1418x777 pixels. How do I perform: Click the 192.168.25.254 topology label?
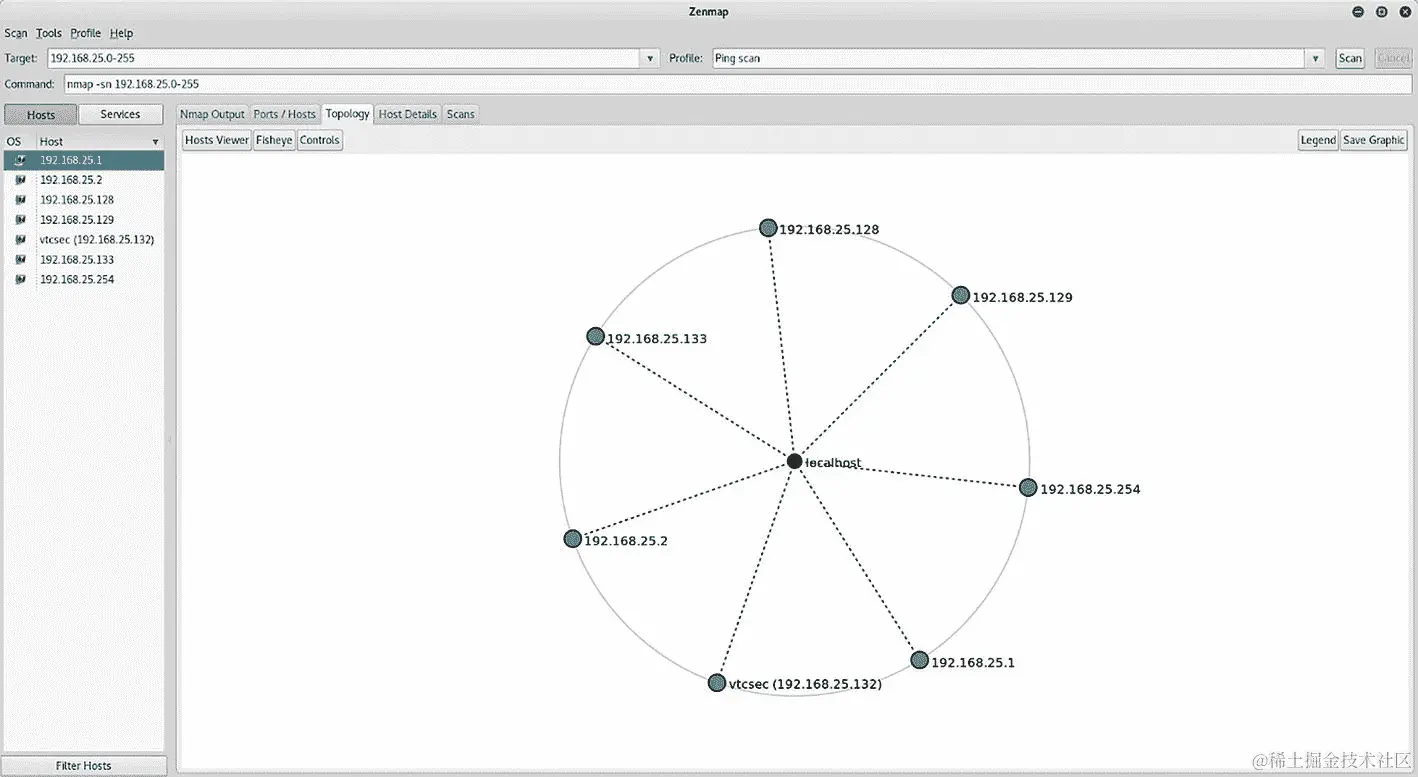(1090, 489)
